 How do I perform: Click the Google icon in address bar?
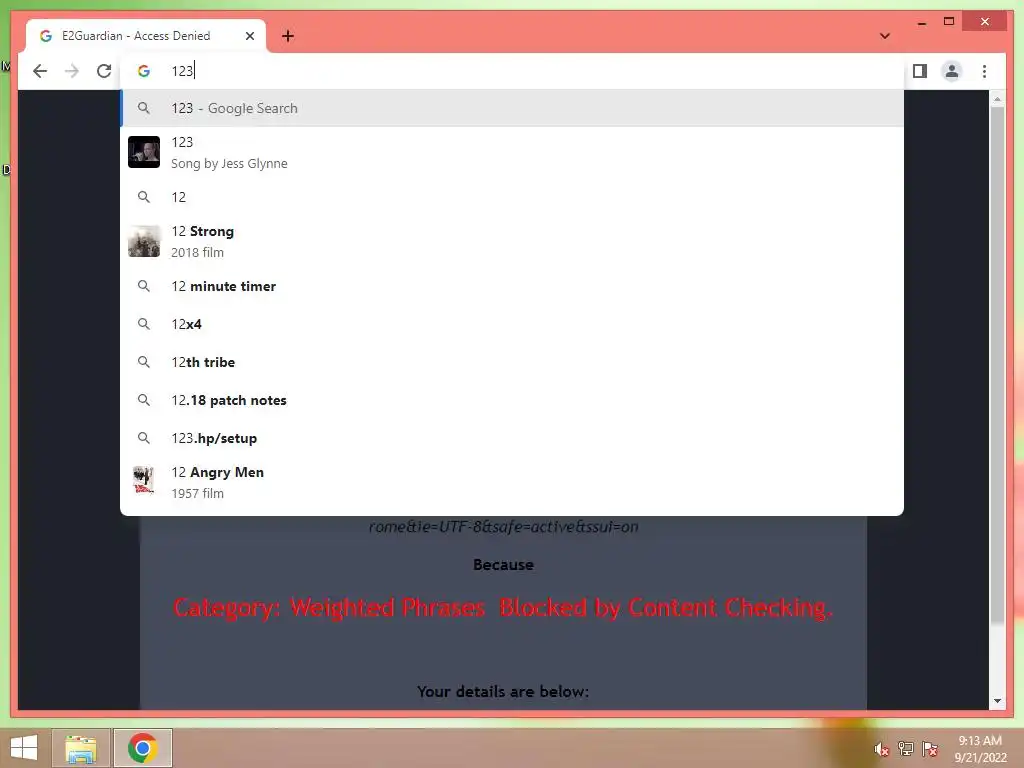(x=144, y=71)
